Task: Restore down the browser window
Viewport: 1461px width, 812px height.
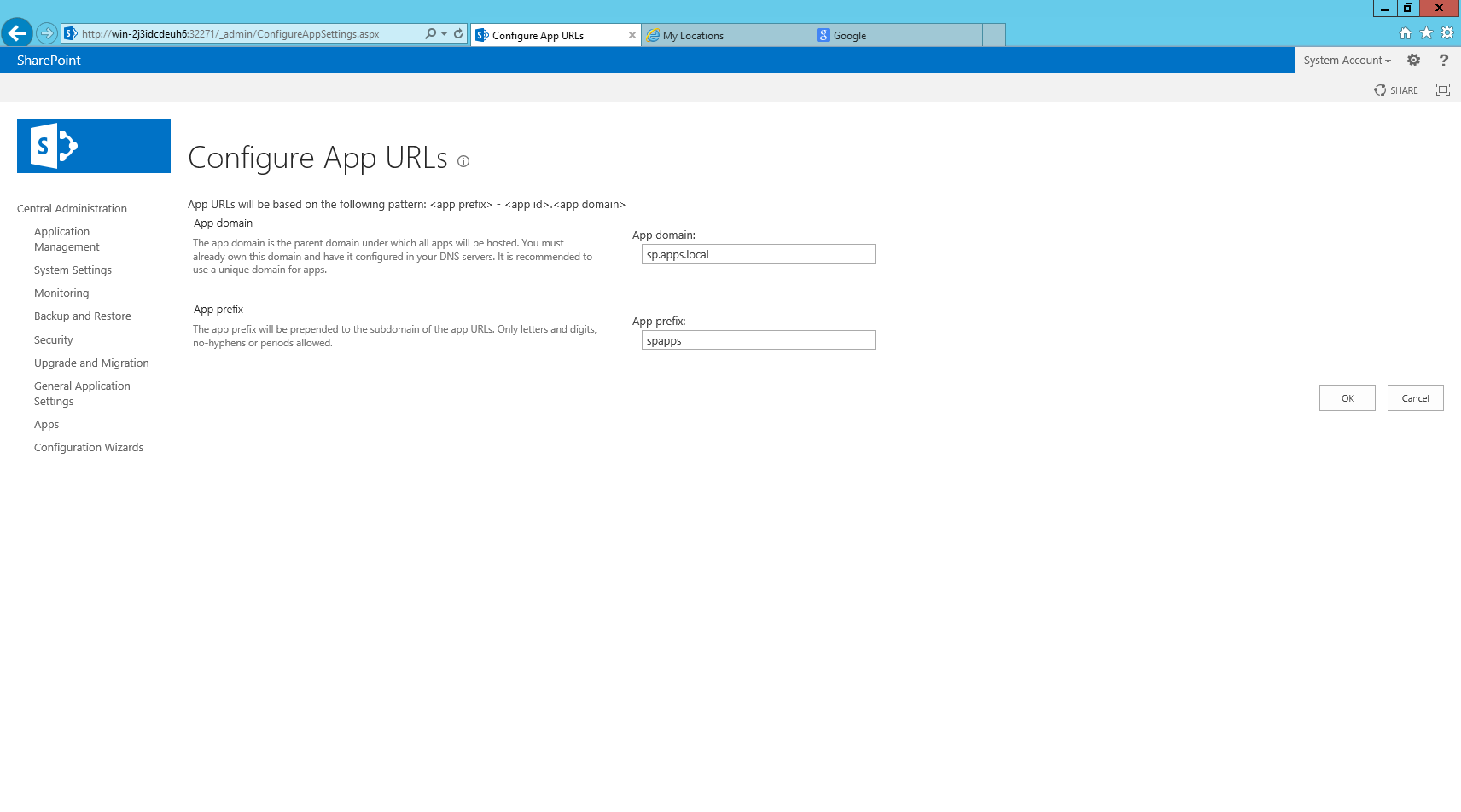Action: pyautogui.click(x=1408, y=8)
